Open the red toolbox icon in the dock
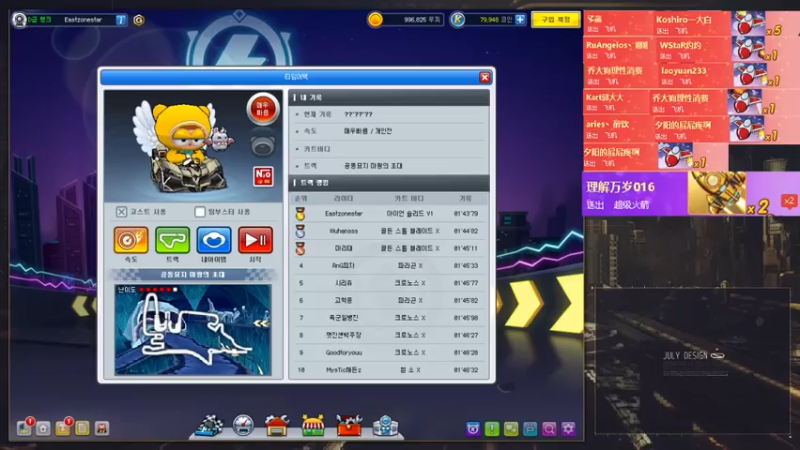 click(349, 426)
